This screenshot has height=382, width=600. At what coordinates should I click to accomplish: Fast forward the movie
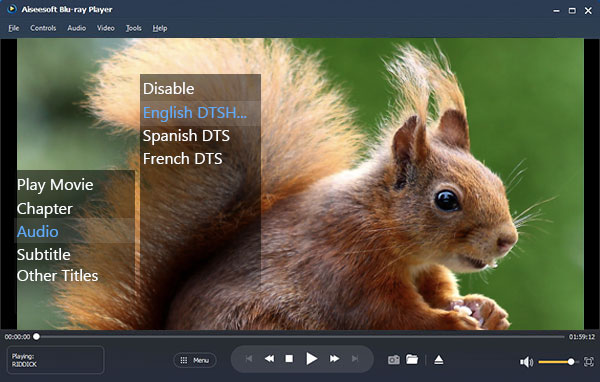334,359
